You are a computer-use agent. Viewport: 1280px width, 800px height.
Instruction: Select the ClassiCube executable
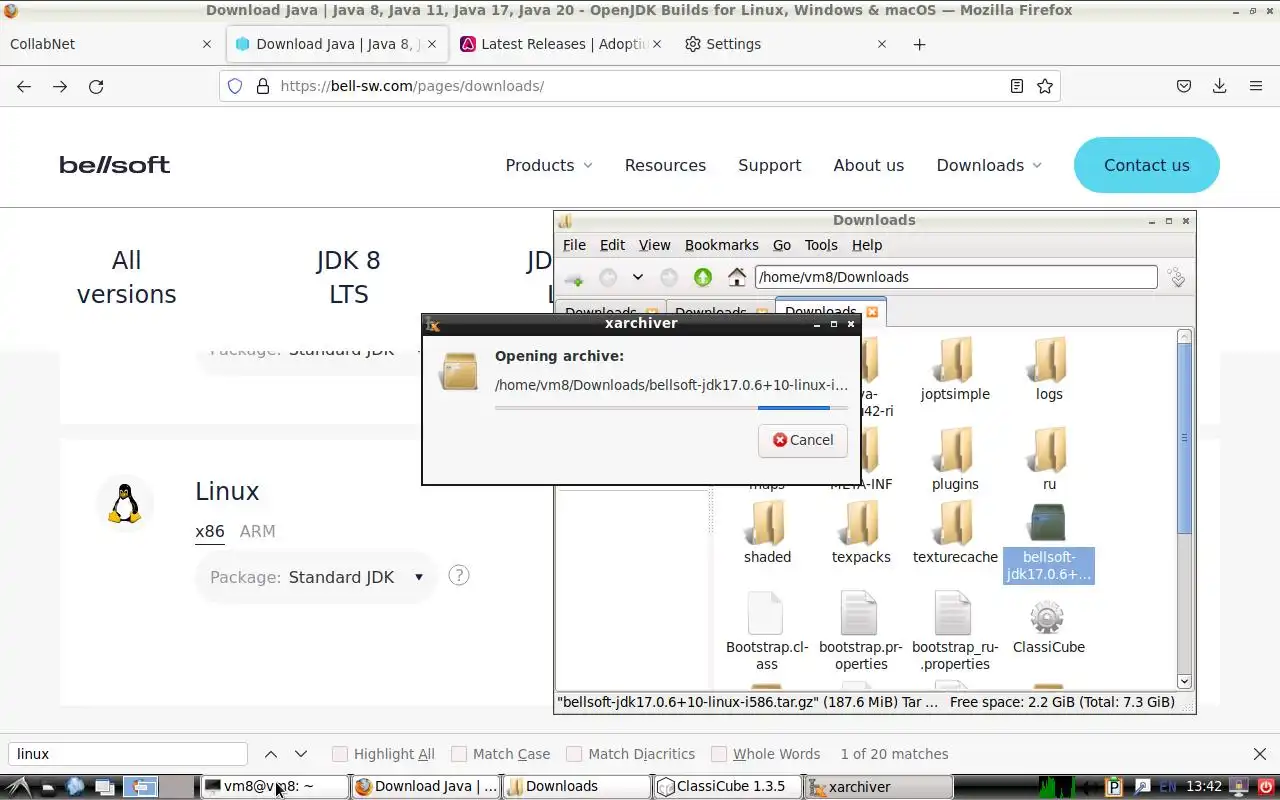1048,627
